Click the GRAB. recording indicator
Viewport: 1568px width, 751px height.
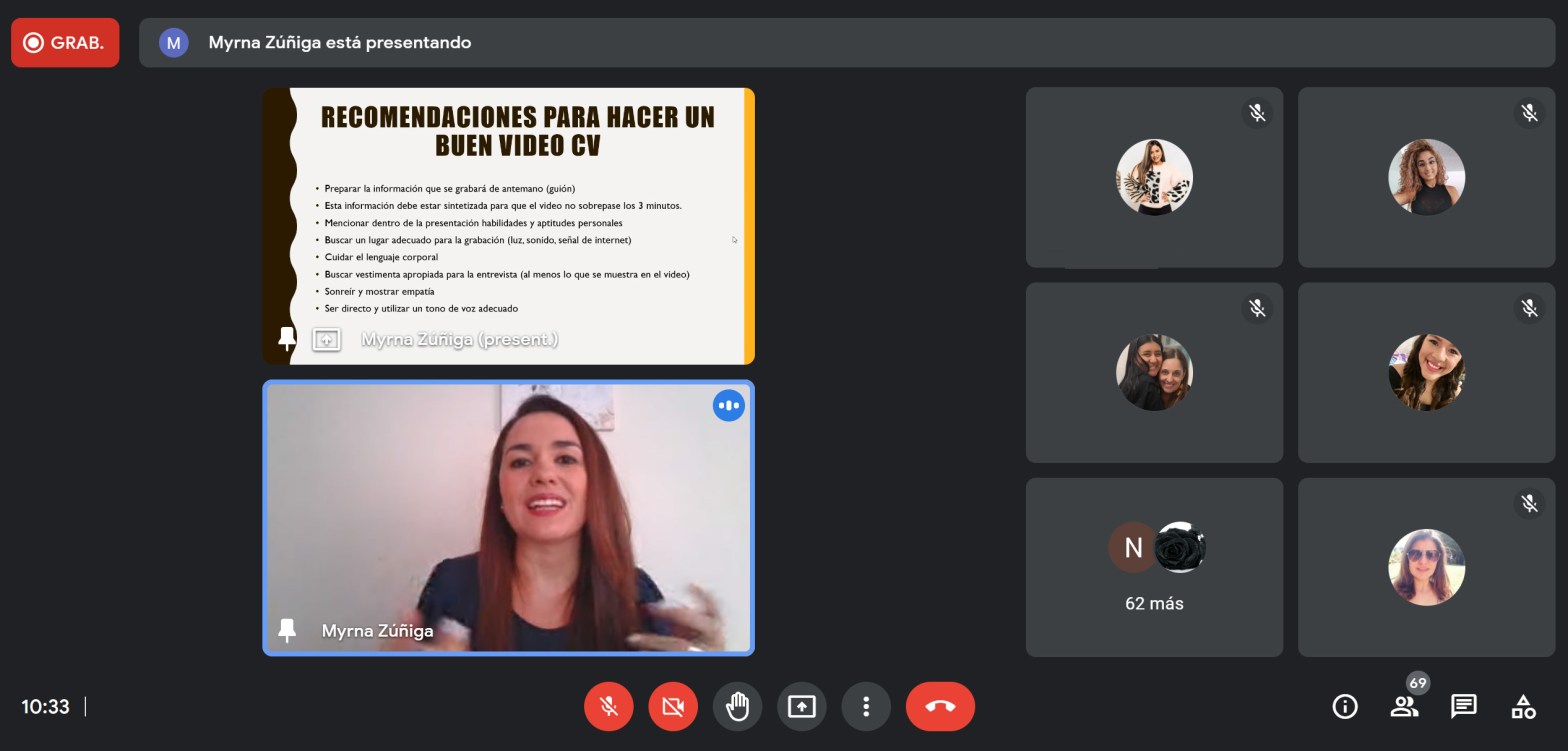click(65, 43)
